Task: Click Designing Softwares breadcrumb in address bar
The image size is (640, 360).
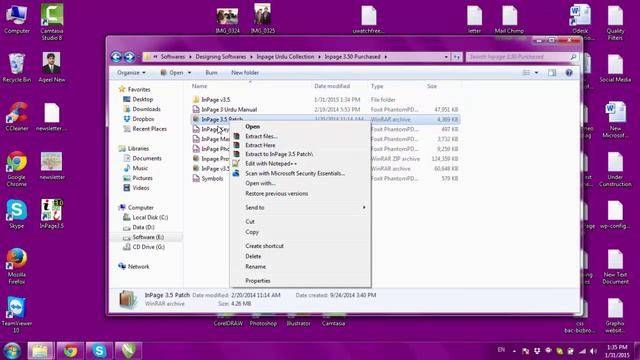Action: (220, 57)
